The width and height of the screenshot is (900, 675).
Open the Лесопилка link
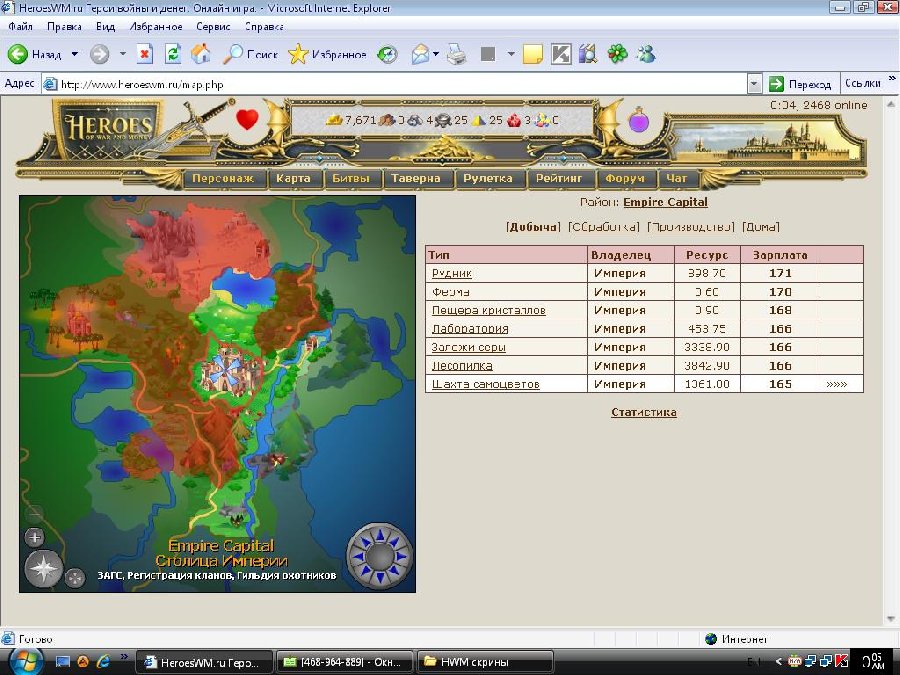(x=462, y=366)
